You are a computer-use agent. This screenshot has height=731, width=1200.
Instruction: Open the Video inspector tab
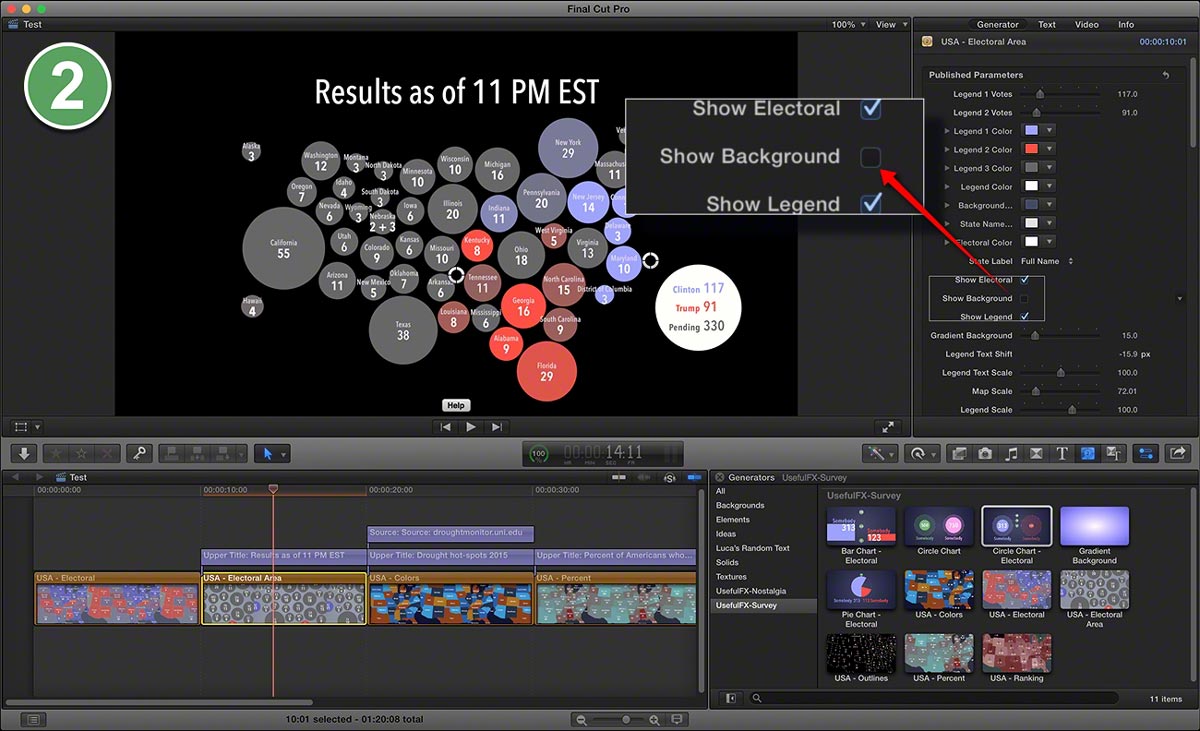pyautogui.click(x=1087, y=25)
